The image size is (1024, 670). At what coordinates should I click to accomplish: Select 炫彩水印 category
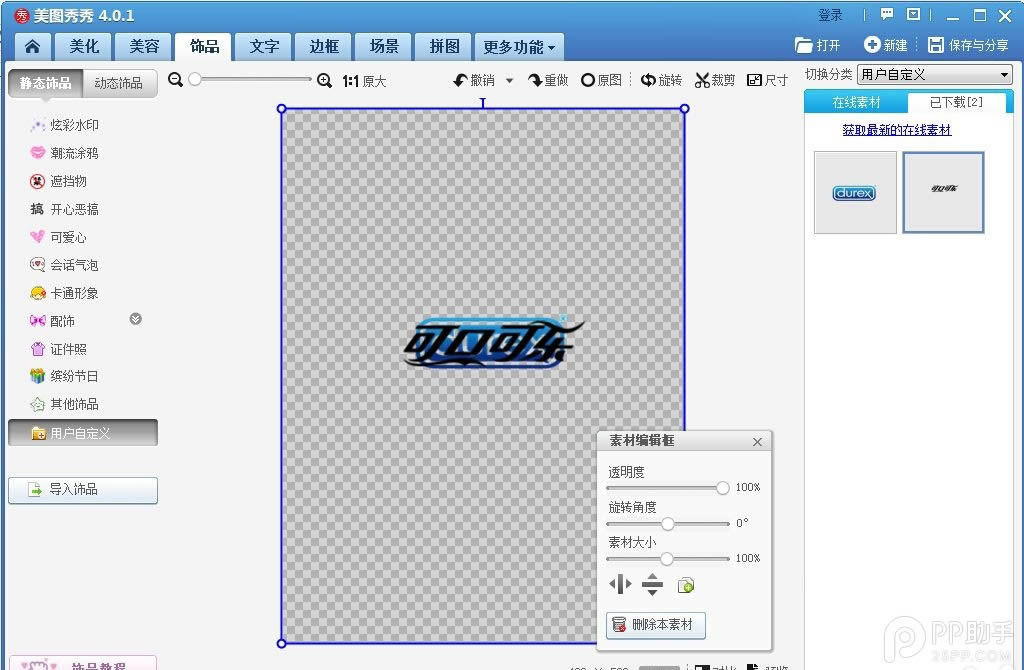point(65,125)
